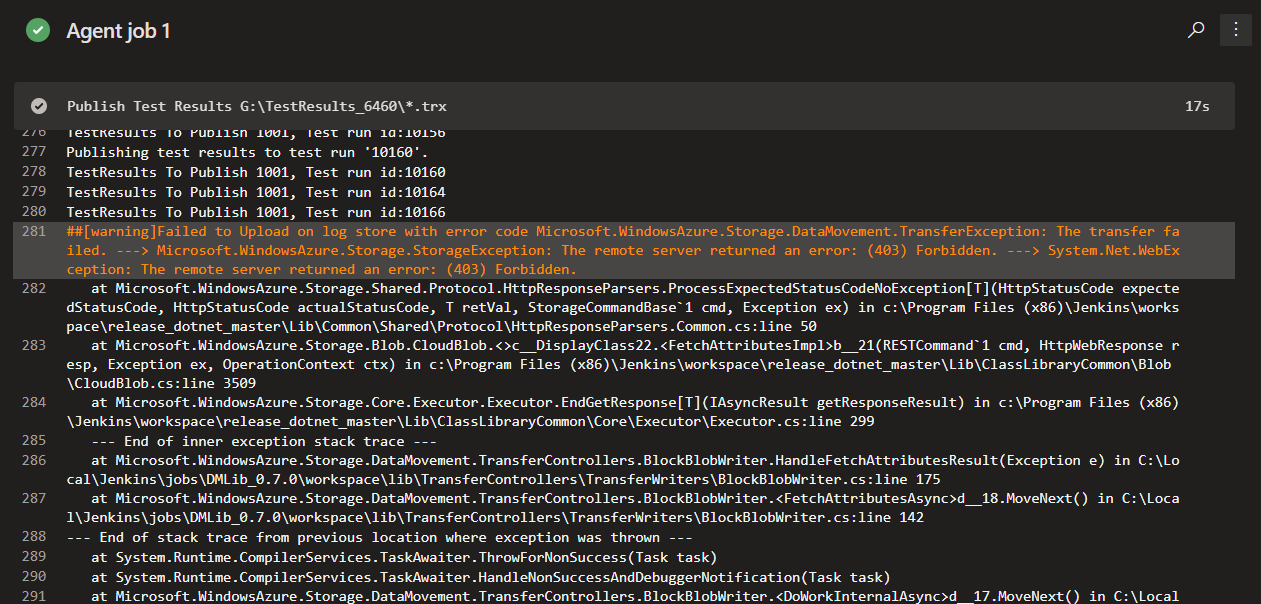This screenshot has width=1261, height=604.
Task: Click the search magnifier icon
Action: pos(1196,30)
